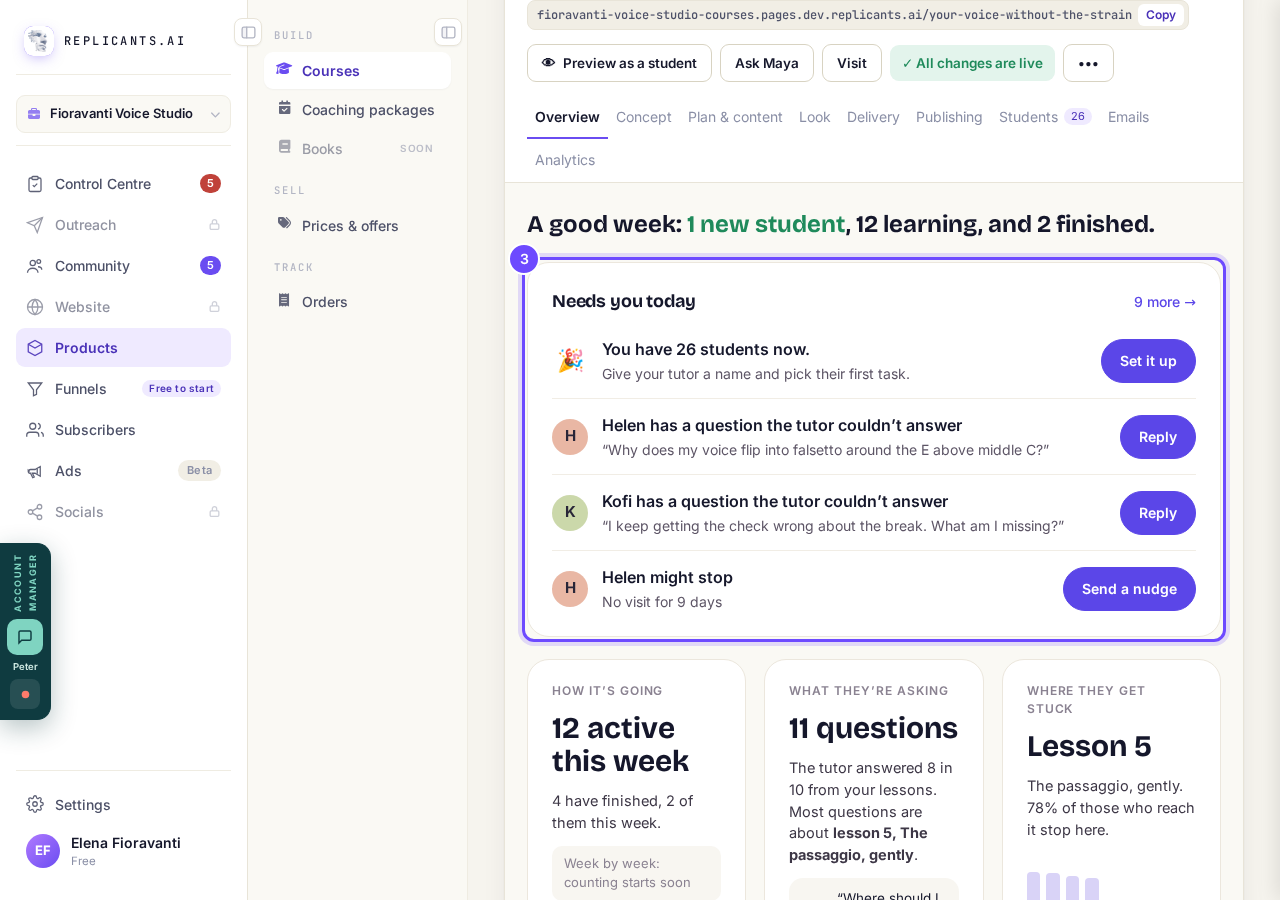
Task: Click the Subscribers icon in the sidebar
Action: click(x=35, y=430)
